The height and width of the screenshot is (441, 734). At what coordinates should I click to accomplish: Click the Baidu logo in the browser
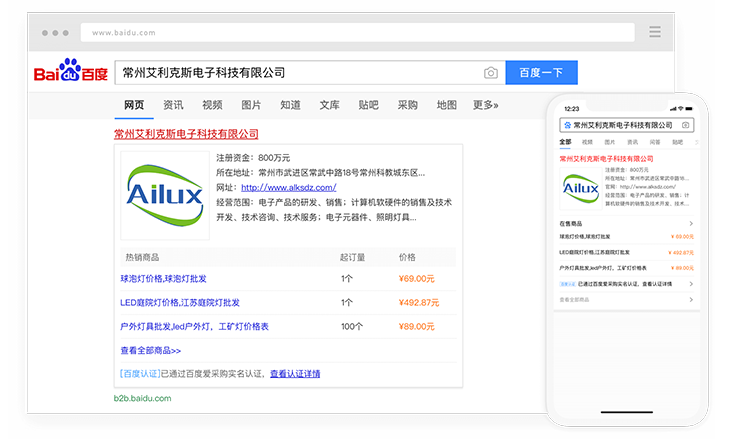(71, 70)
